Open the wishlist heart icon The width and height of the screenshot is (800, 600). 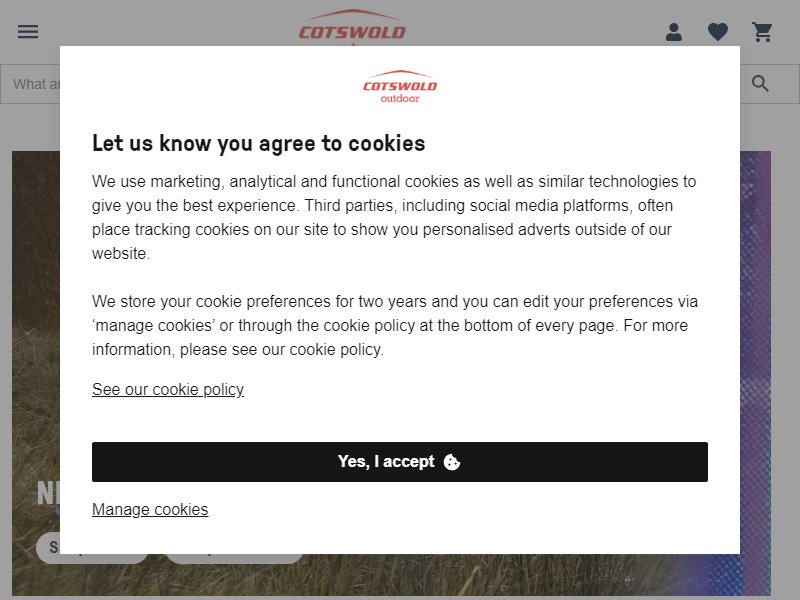coord(718,32)
